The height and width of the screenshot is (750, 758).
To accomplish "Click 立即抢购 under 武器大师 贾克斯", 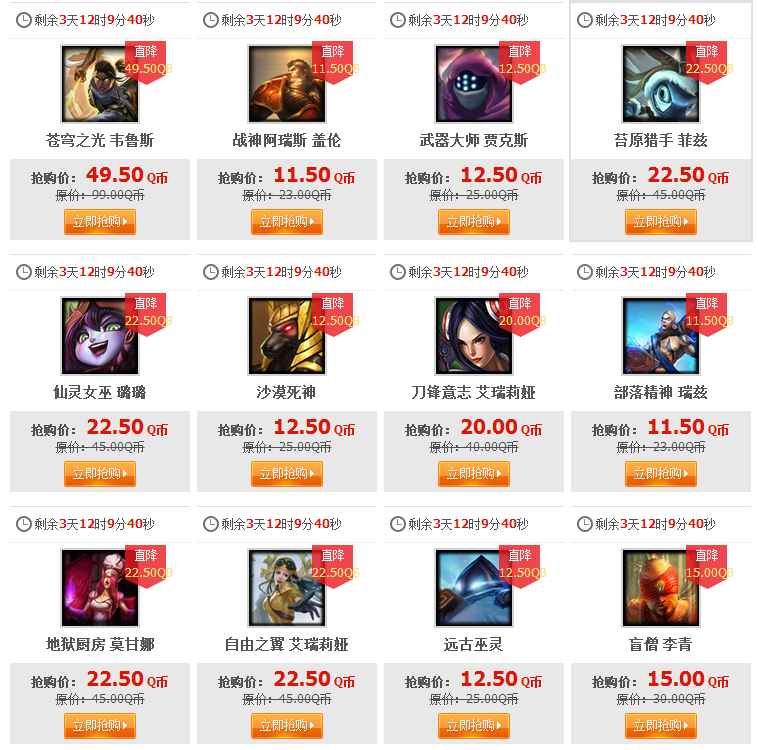I will pos(474,222).
